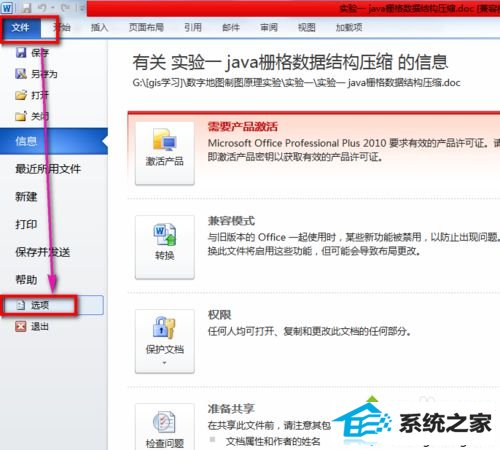Open the Check for Issues (检查问题) dropdown
The height and width of the screenshot is (450, 500).
coord(165,427)
